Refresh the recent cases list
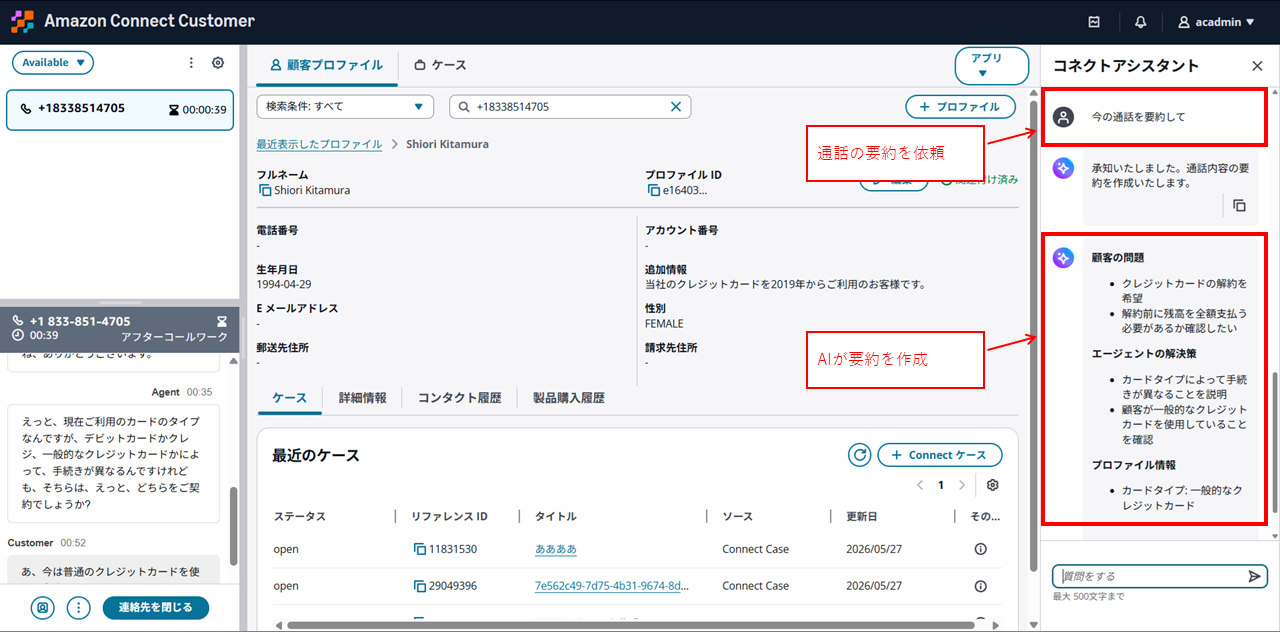This screenshot has width=1280, height=633. point(859,455)
